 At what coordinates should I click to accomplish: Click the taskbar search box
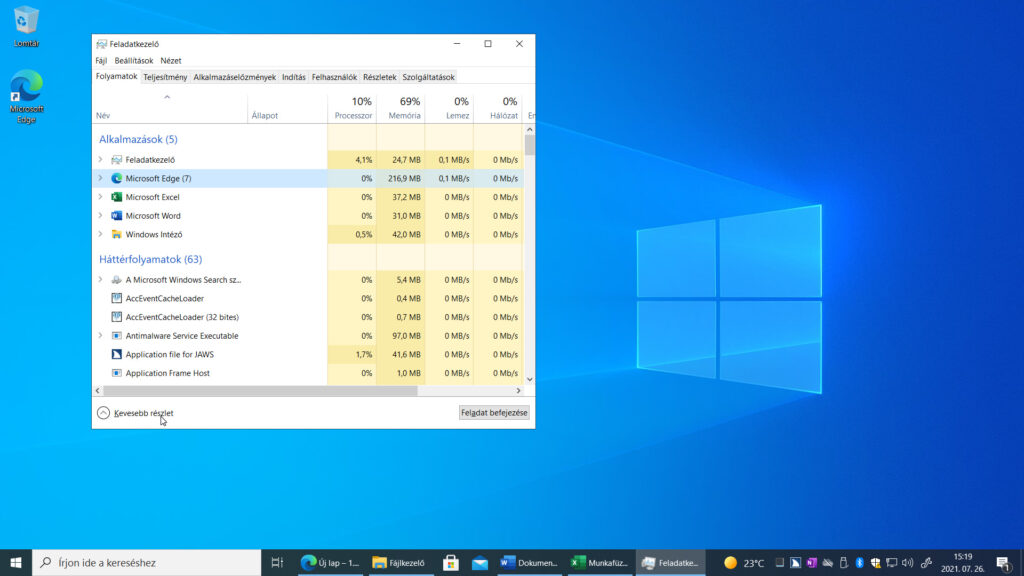click(x=146, y=562)
